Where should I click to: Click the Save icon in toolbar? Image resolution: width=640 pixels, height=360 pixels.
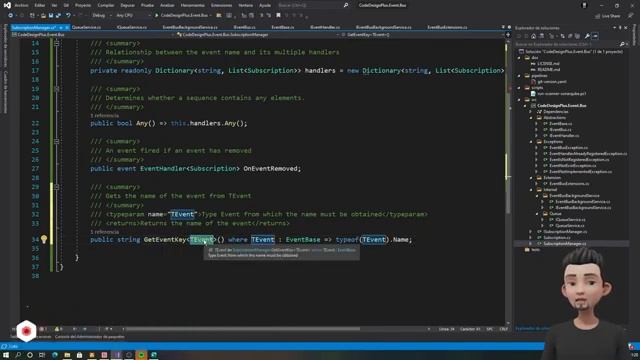[x=51, y=16]
